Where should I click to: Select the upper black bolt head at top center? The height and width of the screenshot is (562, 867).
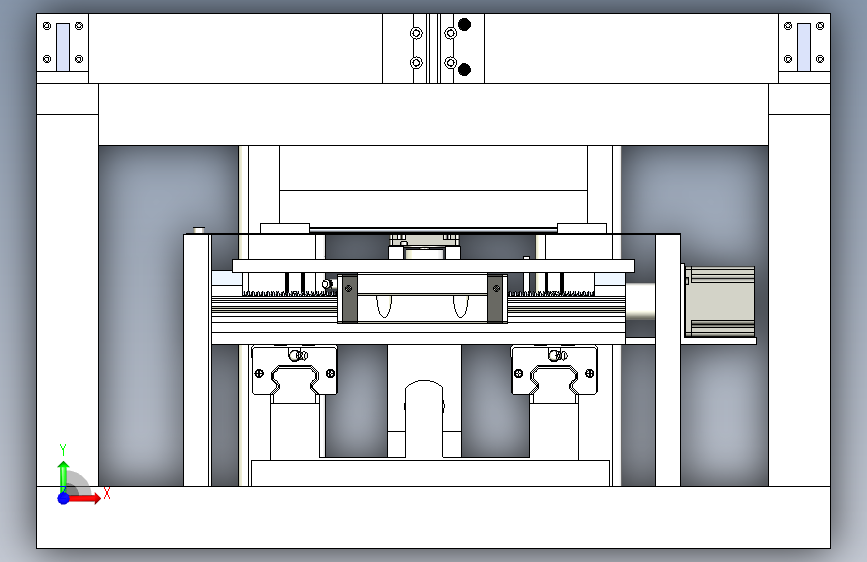464,24
